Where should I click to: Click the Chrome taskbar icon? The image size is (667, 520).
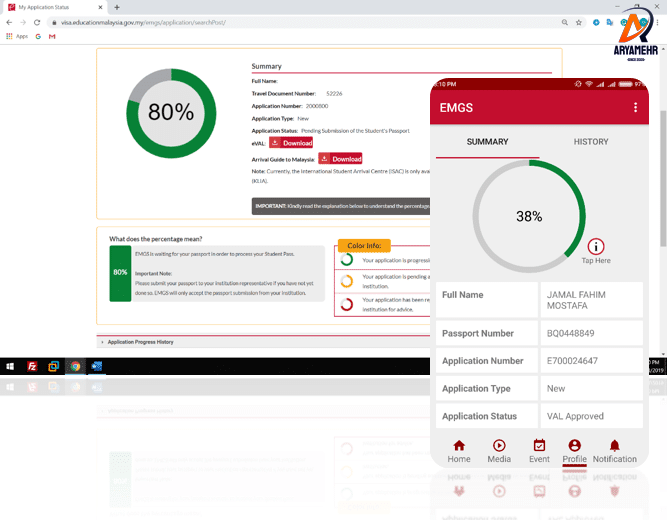75,366
